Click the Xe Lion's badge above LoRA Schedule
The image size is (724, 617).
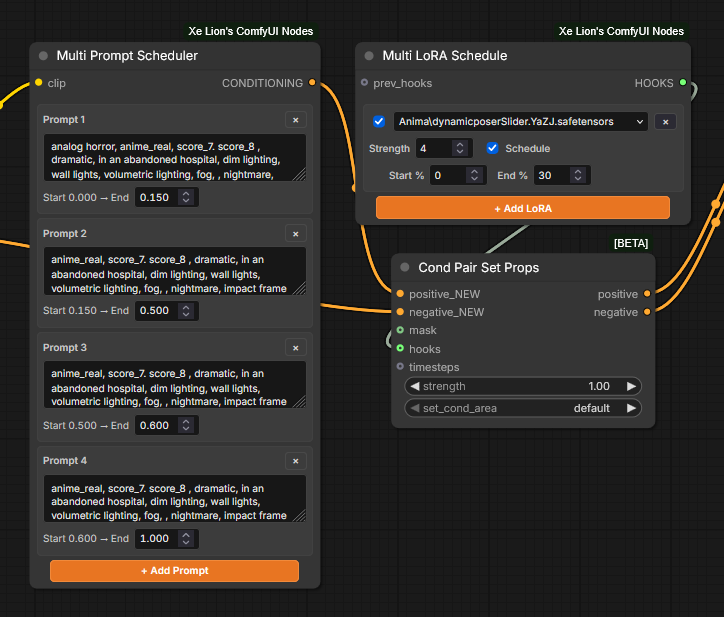click(x=621, y=31)
